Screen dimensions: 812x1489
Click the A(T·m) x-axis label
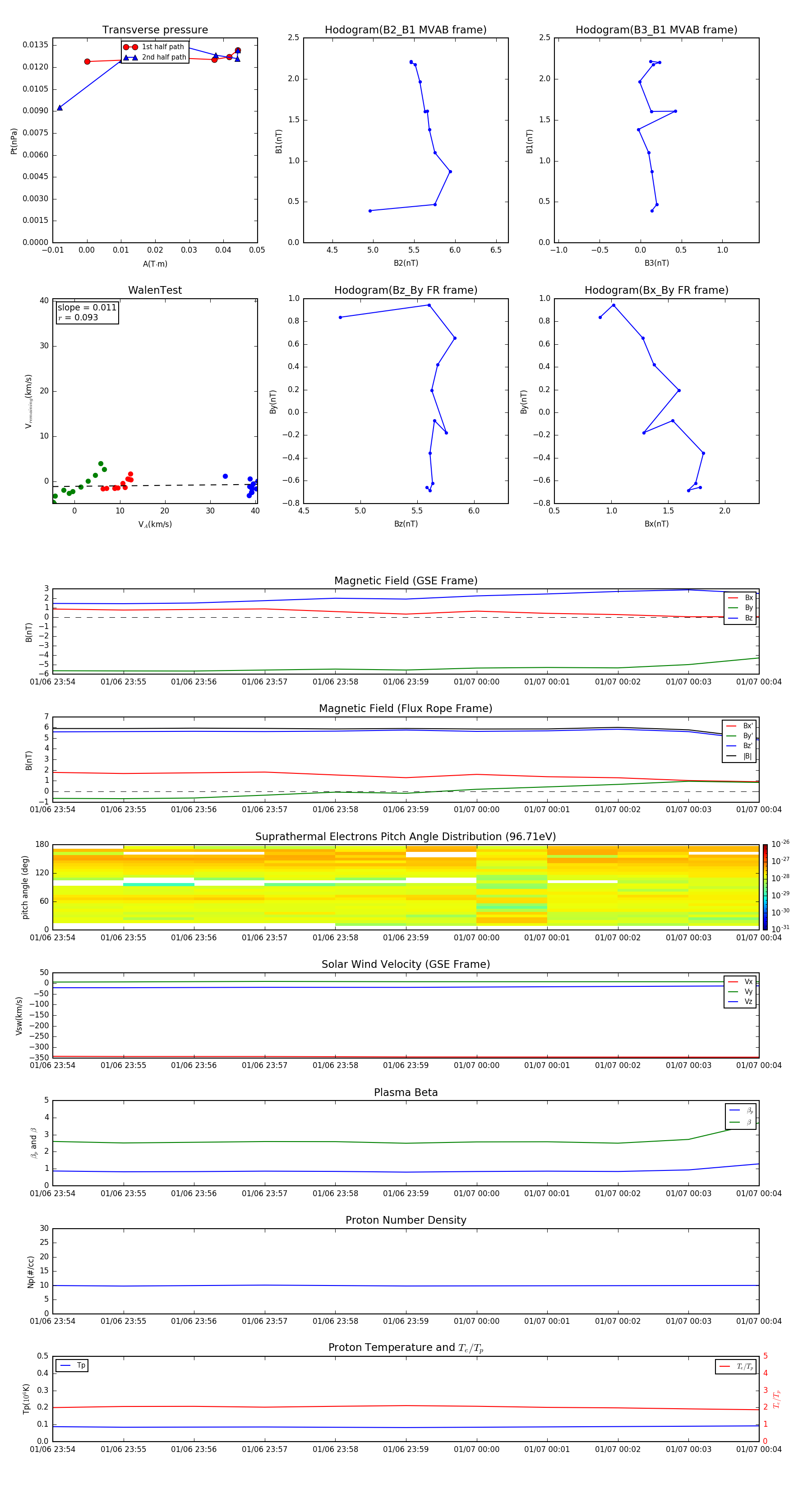click(155, 264)
